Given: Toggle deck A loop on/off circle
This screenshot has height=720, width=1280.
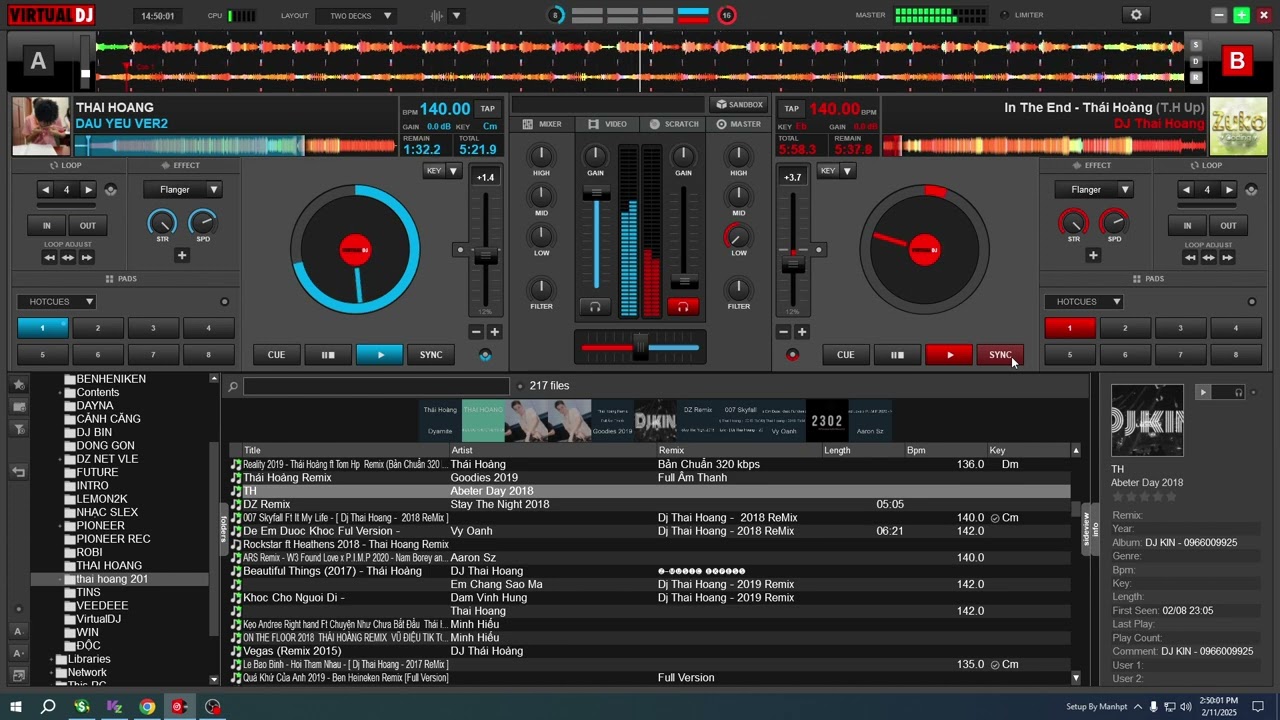Looking at the screenshot, I should [x=110, y=190].
